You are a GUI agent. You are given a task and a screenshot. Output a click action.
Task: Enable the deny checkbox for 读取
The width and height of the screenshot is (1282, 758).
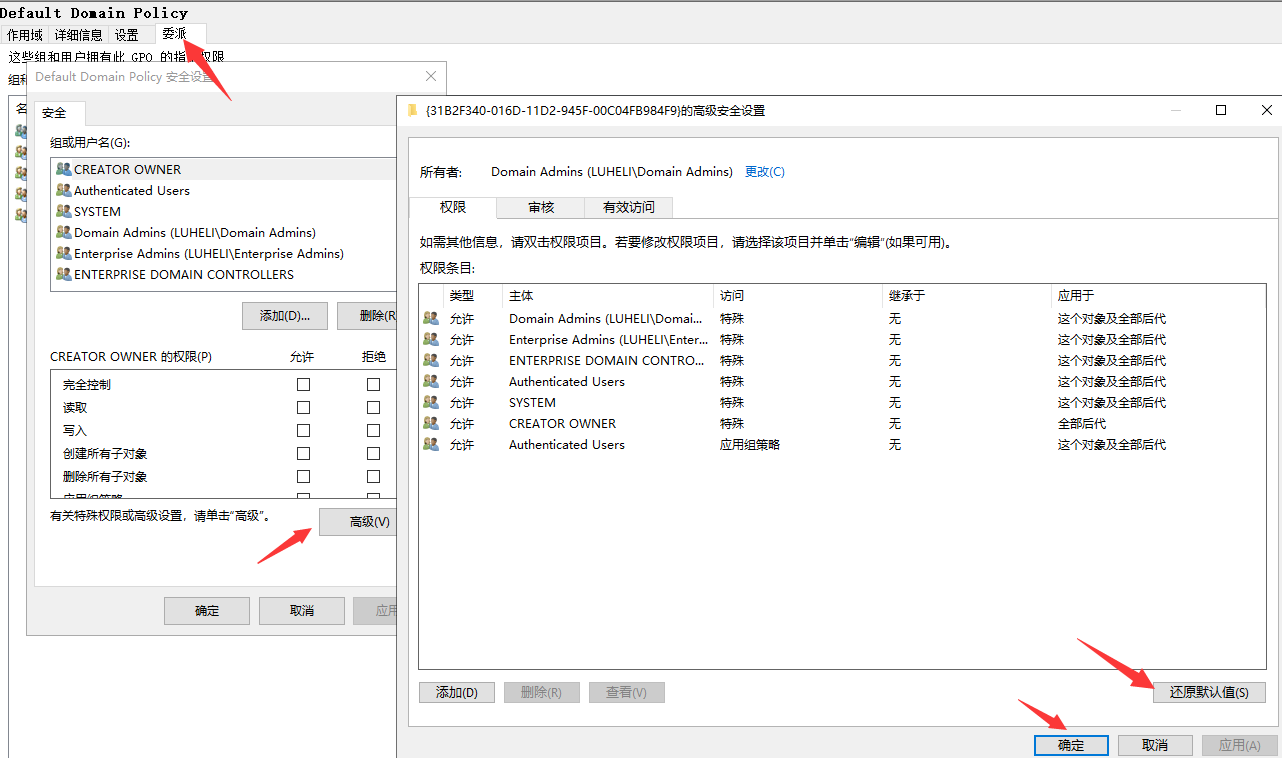[x=373, y=407]
